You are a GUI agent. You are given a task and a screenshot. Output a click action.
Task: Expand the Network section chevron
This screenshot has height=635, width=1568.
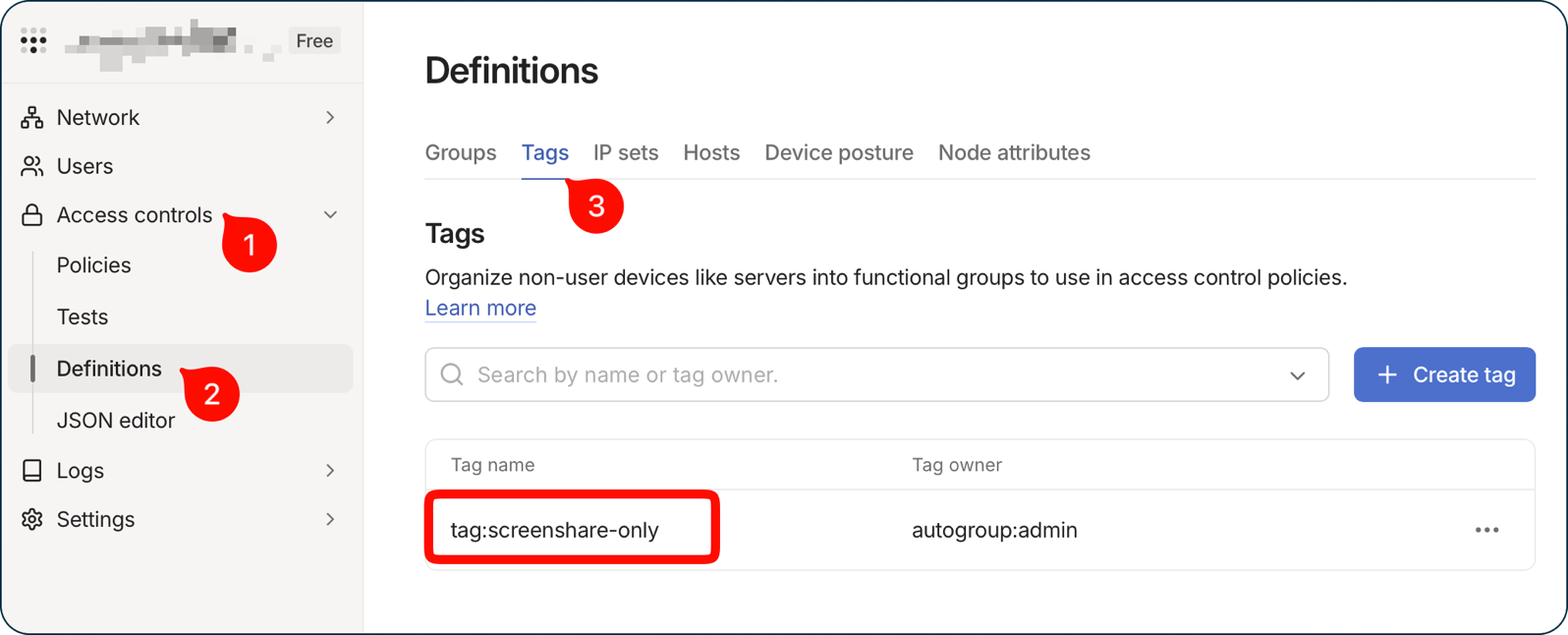330,117
